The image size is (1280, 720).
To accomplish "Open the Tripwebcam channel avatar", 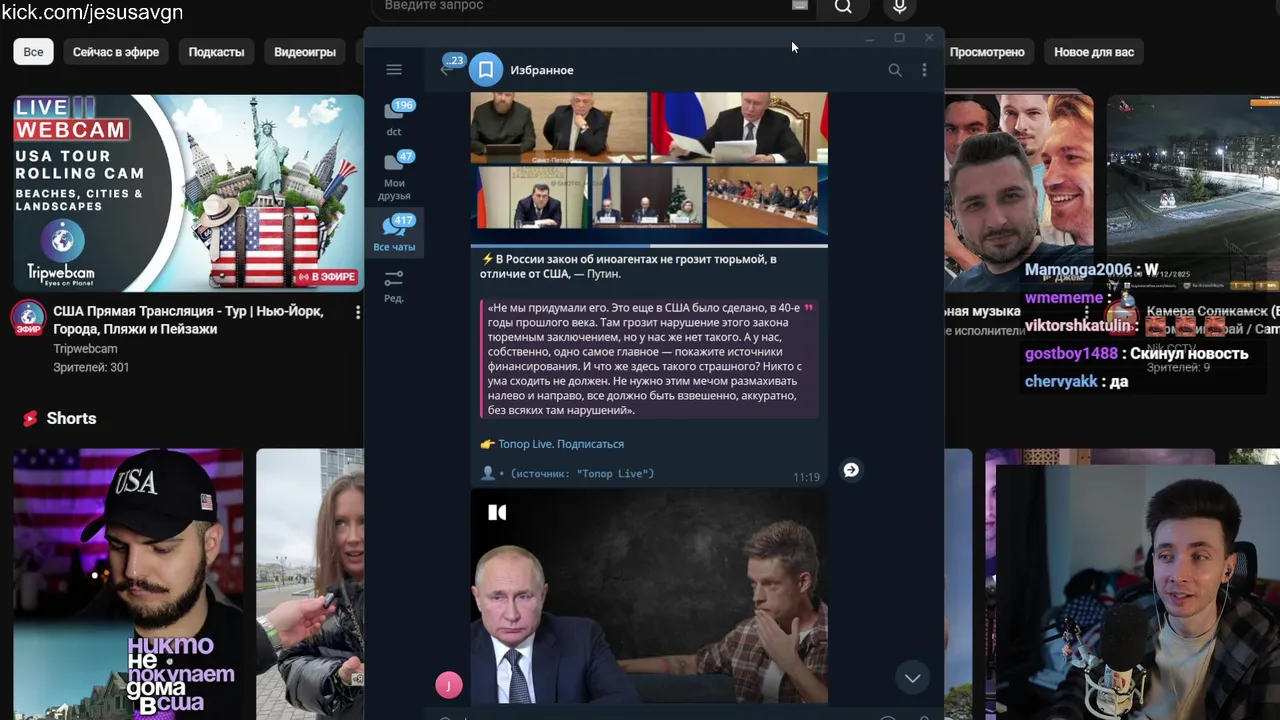I will click(28, 319).
